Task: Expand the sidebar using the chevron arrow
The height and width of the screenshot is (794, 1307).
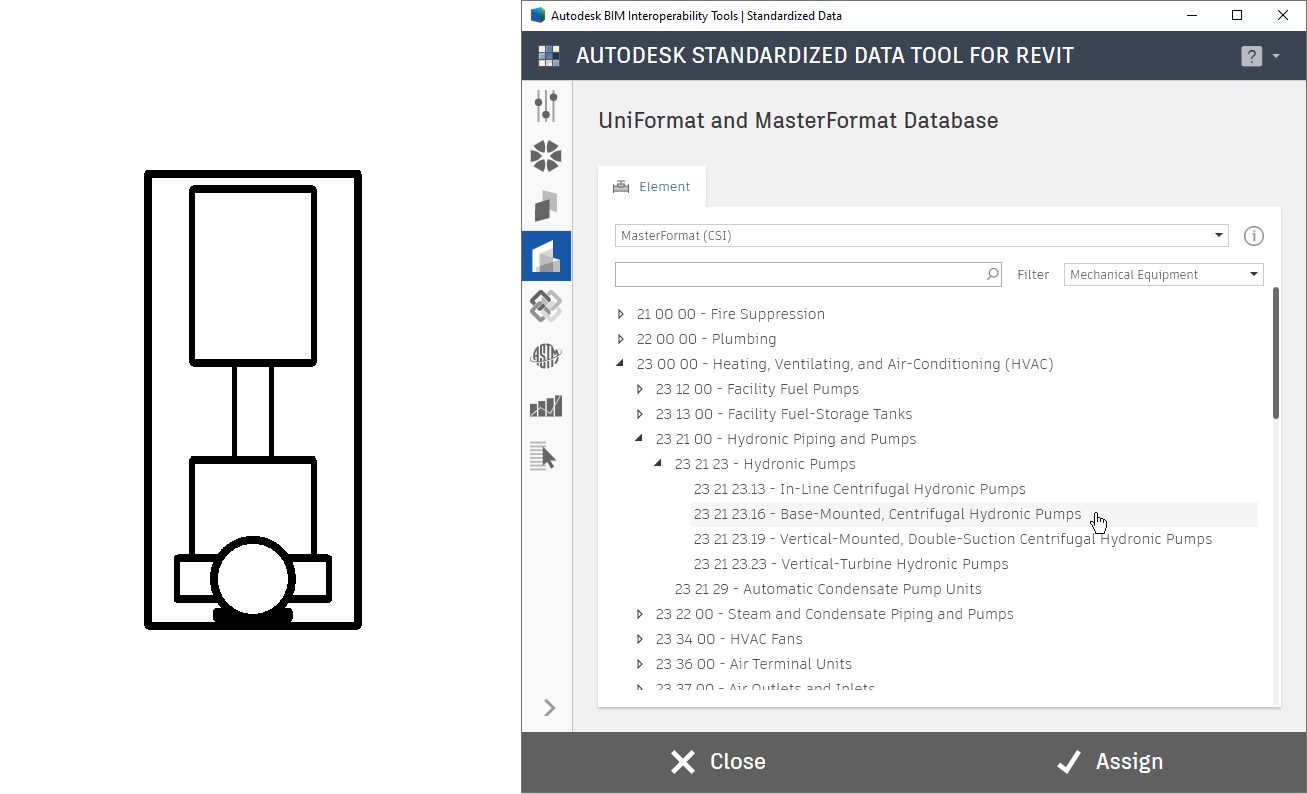Action: click(x=548, y=707)
